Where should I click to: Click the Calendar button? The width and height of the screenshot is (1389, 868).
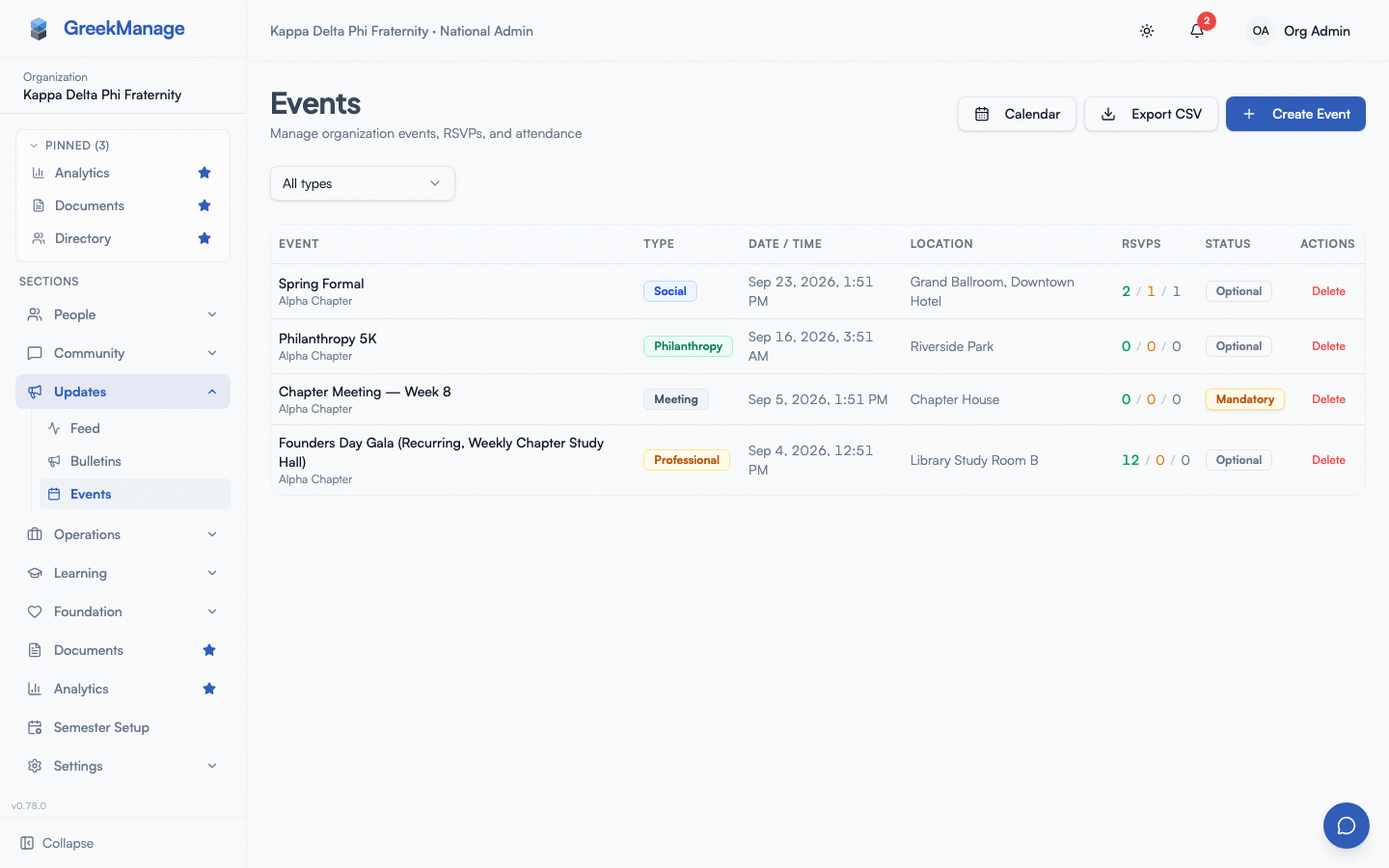click(1017, 114)
